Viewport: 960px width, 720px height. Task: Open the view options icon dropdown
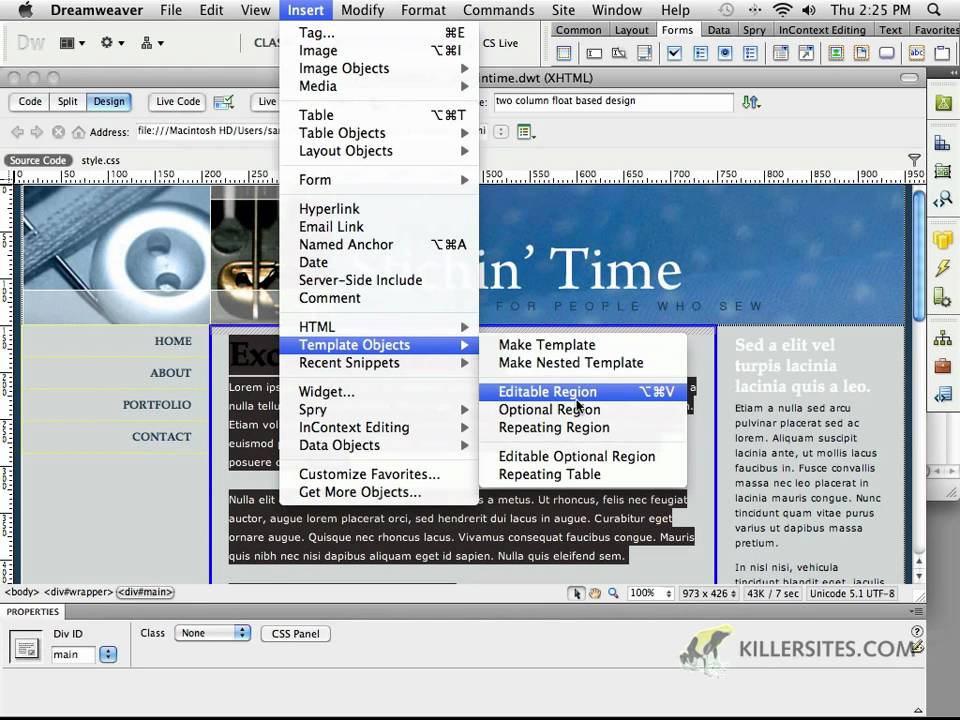pyautogui.click(x=526, y=132)
